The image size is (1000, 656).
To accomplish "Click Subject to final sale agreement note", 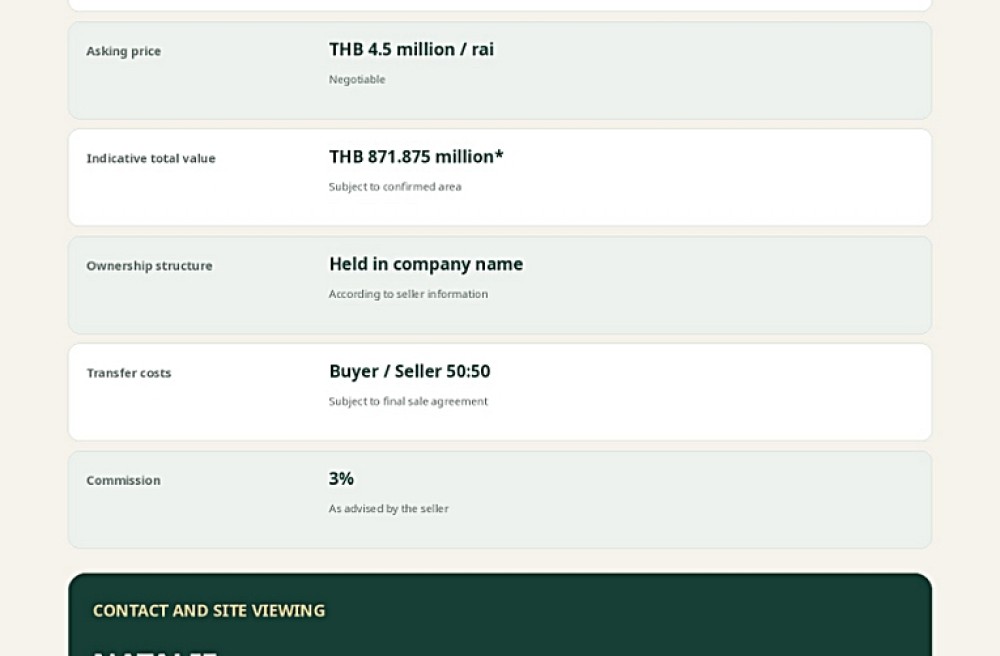I will click(x=408, y=401).
